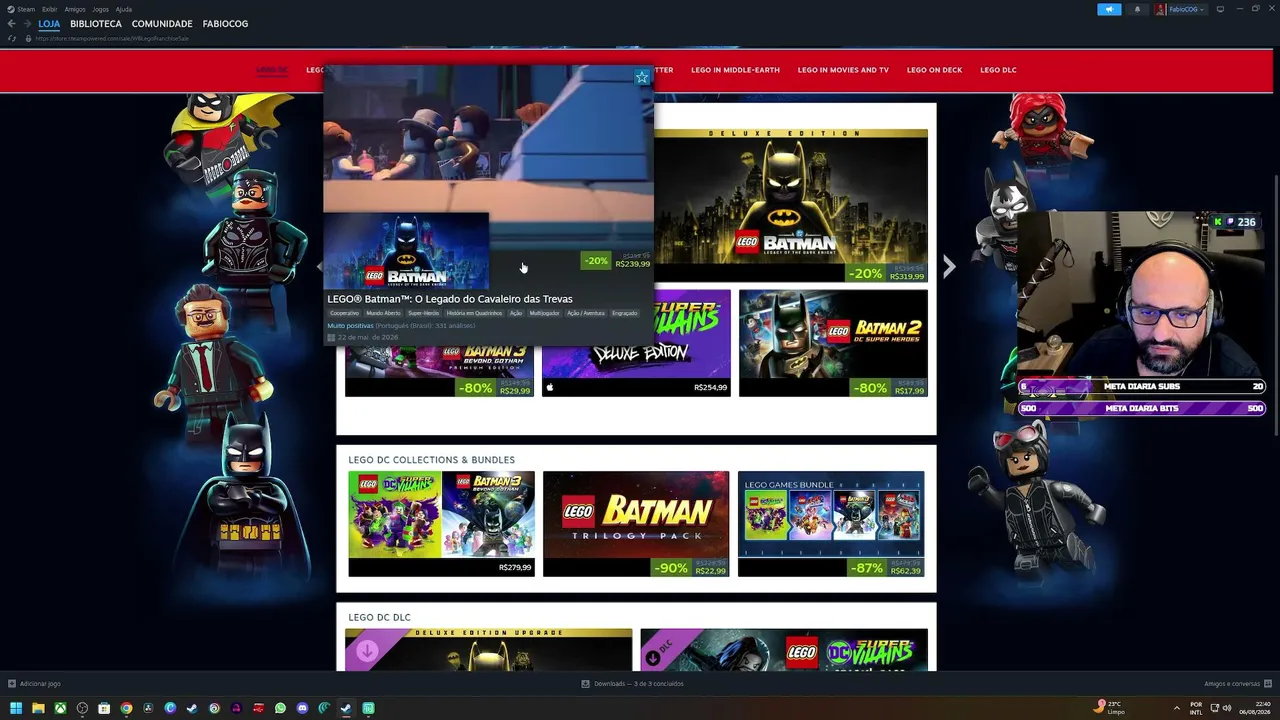Screen dimensions: 1280x720
Task: Open File Explorer from the taskbar
Action: coord(38,708)
